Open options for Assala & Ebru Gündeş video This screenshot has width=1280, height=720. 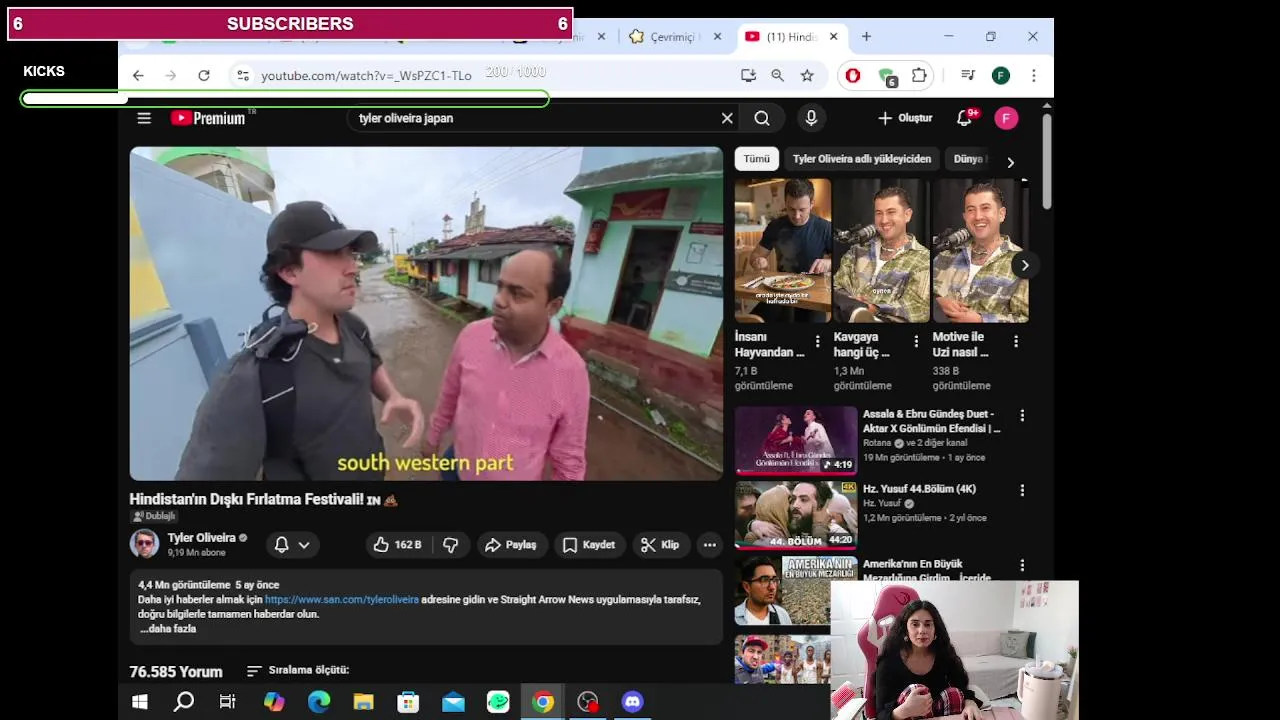[1022, 415]
